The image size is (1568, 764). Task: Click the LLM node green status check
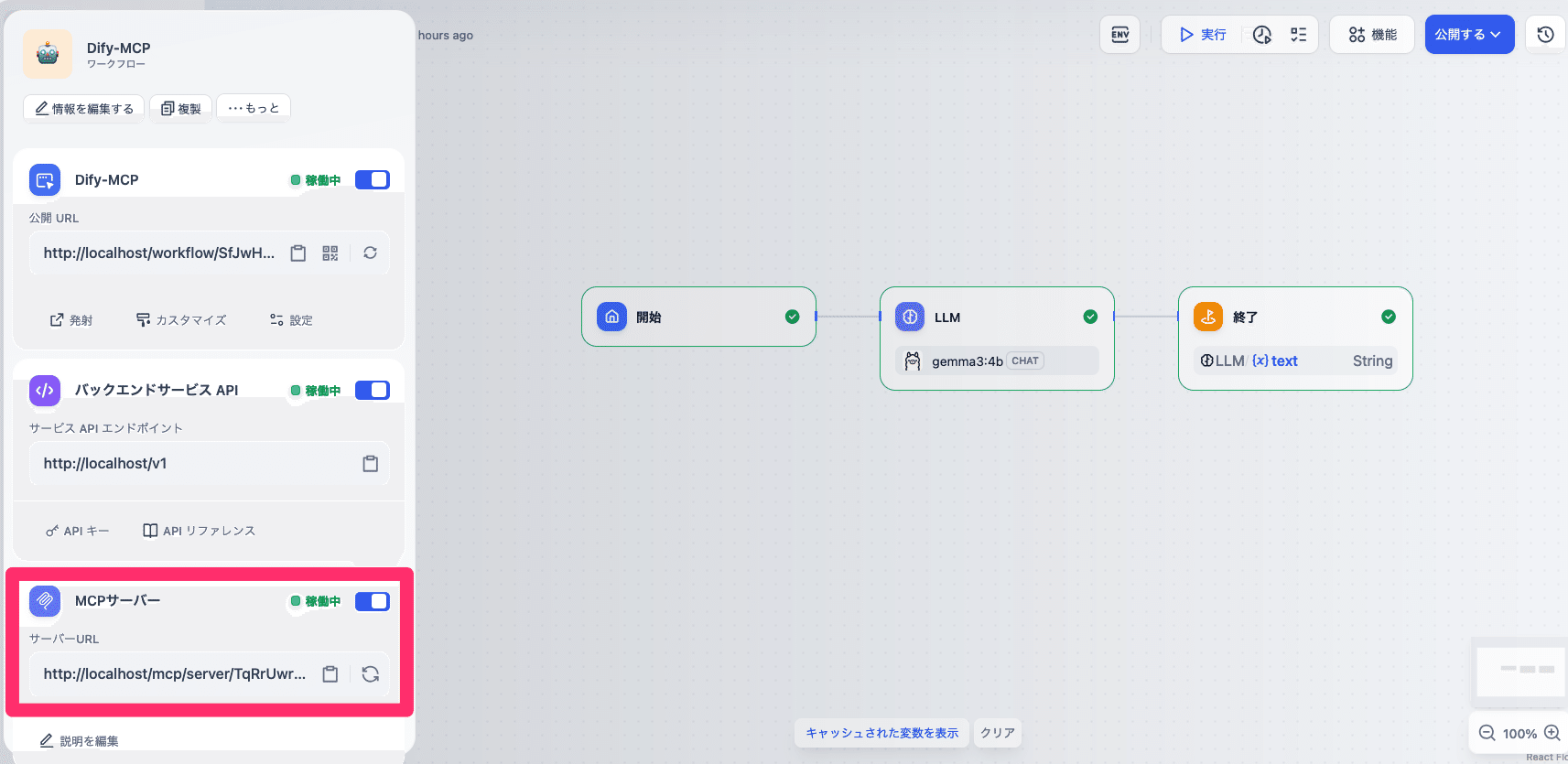pyautogui.click(x=1090, y=317)
